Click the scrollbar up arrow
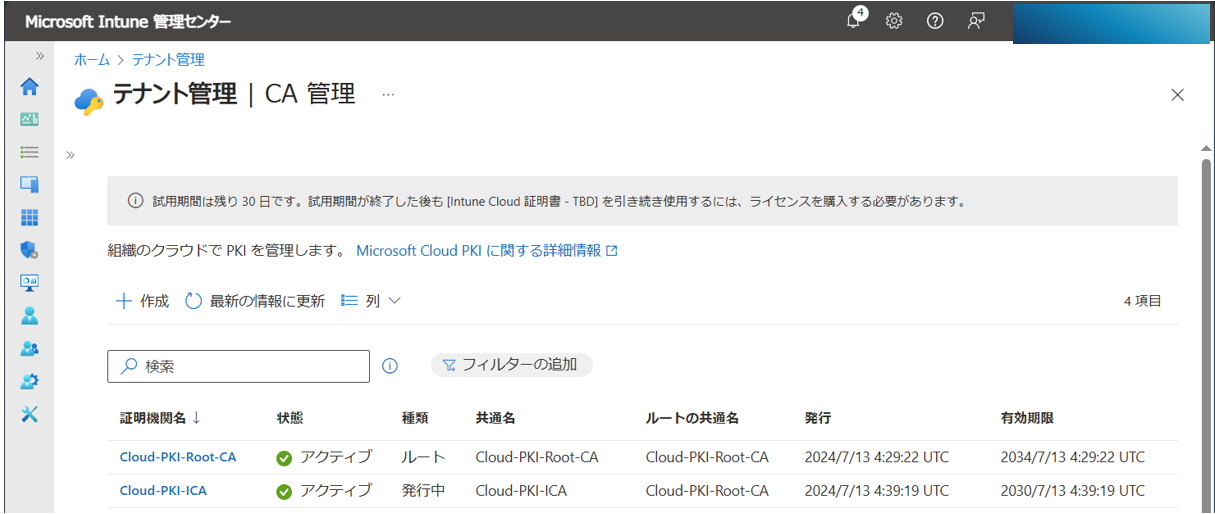This screenshot has width=1215, height=514. pyautogui.click(x=1206, y=148)
